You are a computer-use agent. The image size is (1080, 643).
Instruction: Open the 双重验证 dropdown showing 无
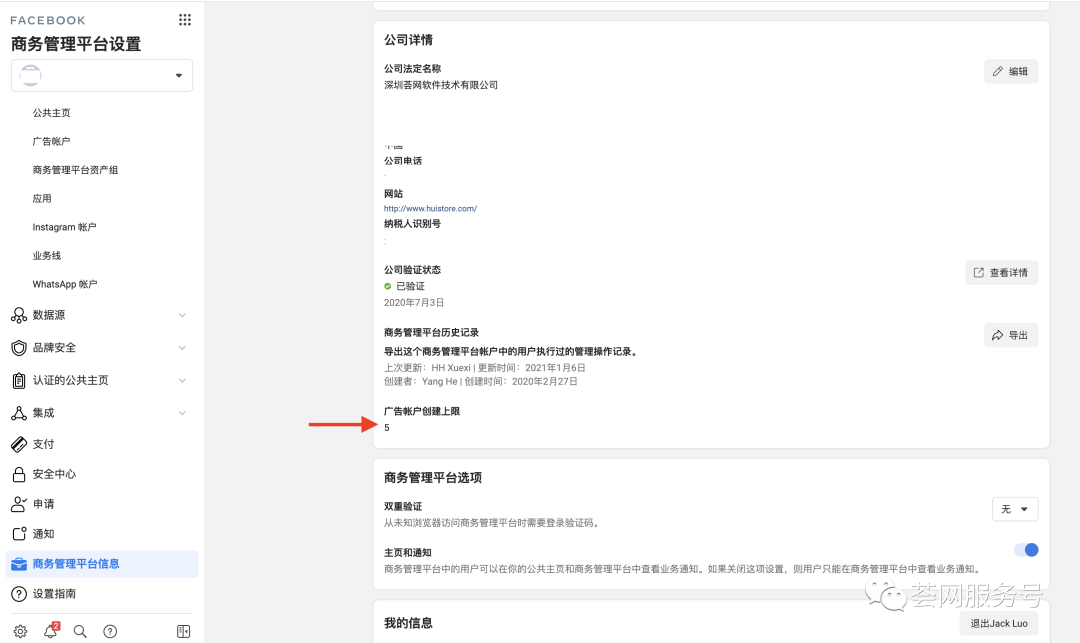[x=1014, y=509]
